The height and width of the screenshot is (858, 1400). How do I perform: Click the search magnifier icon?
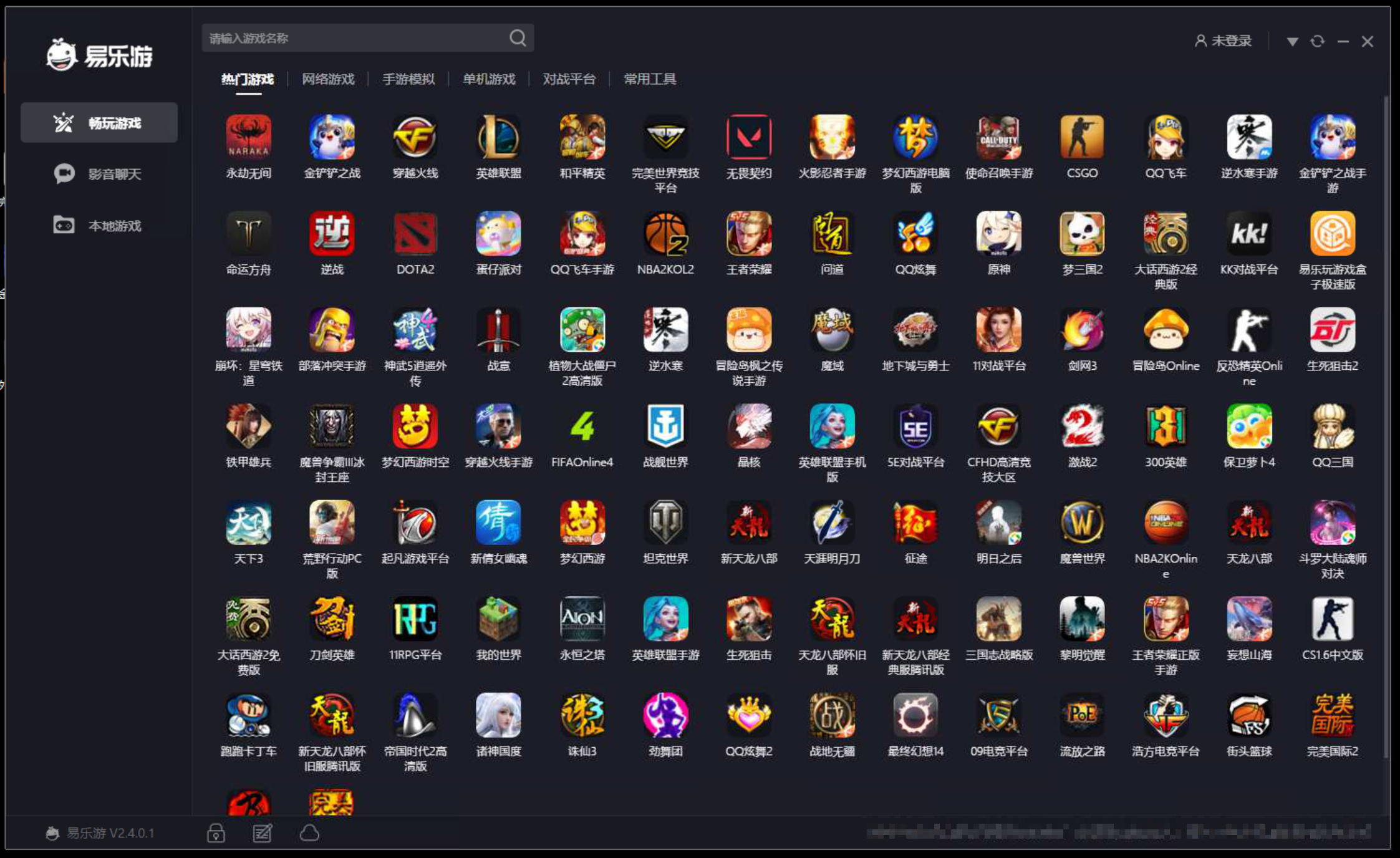click(x=518, y=38)
